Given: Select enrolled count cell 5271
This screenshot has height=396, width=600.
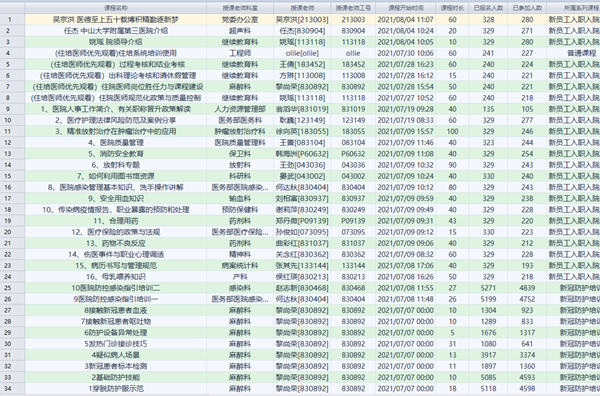Looking at the screenshot, I should (x=488, y=288).
